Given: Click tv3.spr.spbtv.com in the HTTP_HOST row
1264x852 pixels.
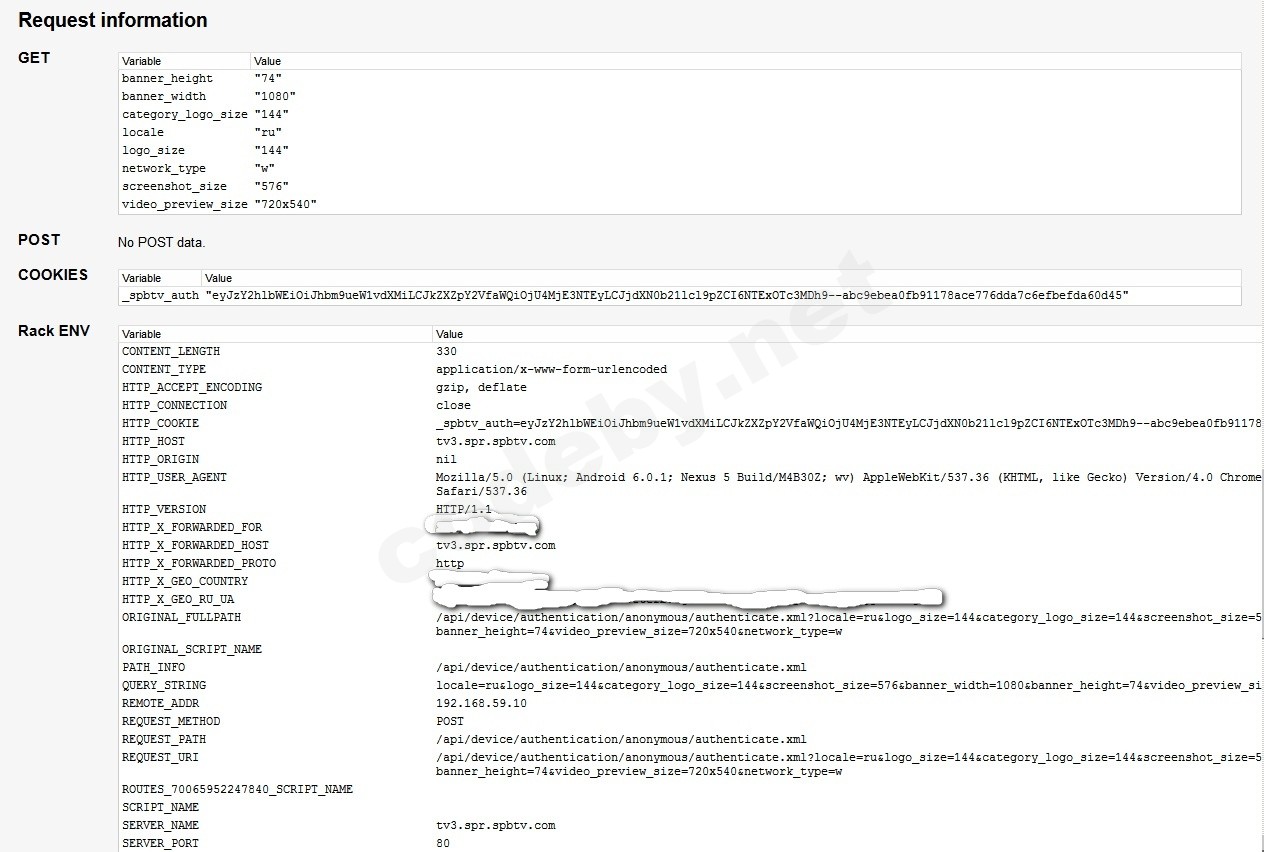Looking at the screenshot, I should pyautogui.click(x=495, y=442).
